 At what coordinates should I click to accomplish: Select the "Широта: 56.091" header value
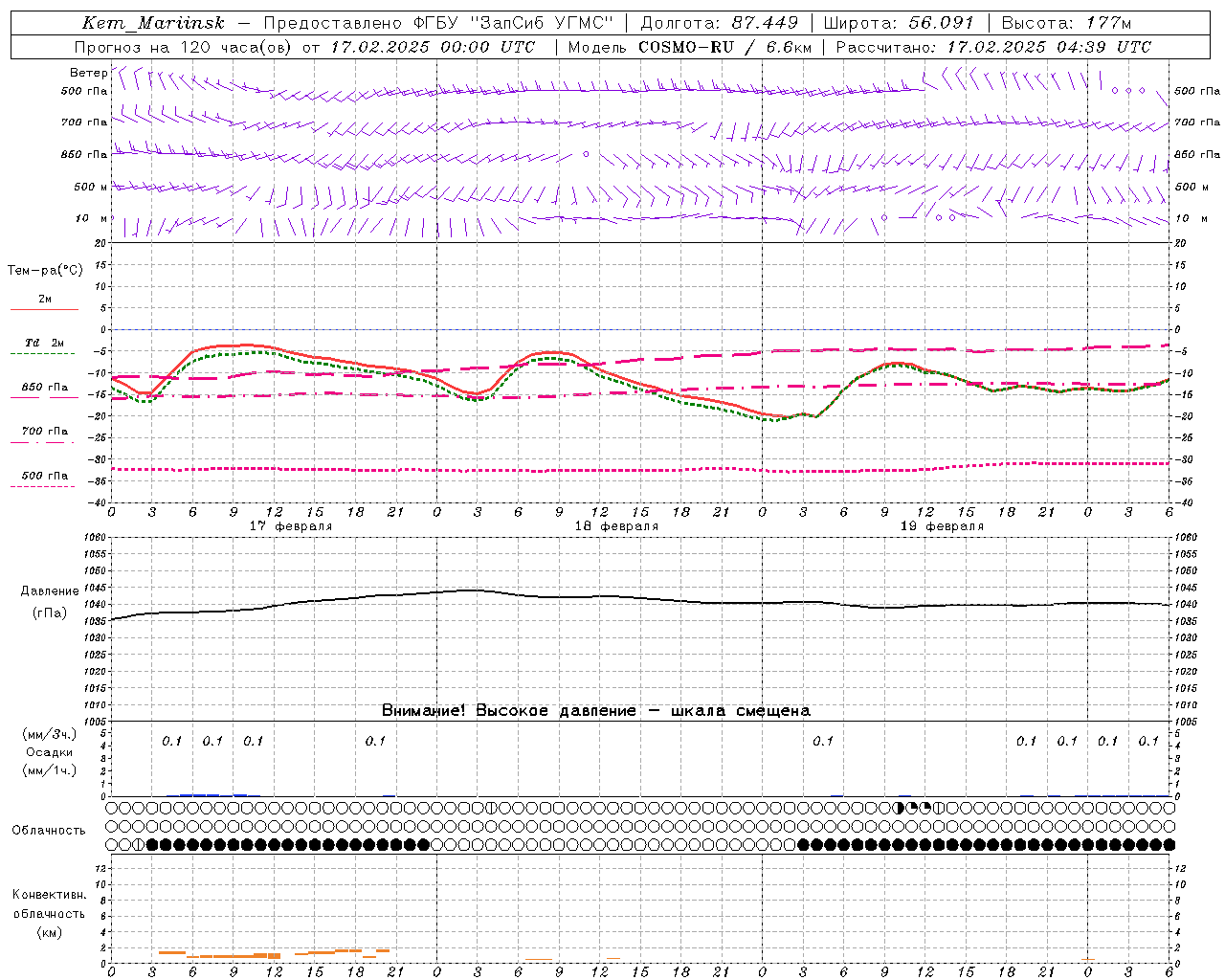899,23
